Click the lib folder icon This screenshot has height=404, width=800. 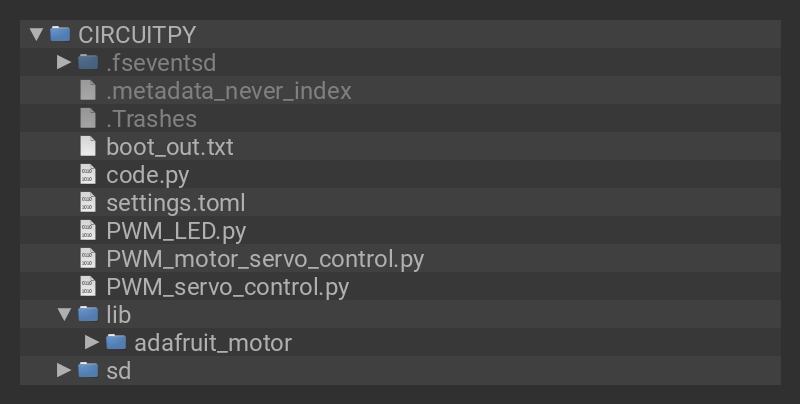[x=88, y=314]
